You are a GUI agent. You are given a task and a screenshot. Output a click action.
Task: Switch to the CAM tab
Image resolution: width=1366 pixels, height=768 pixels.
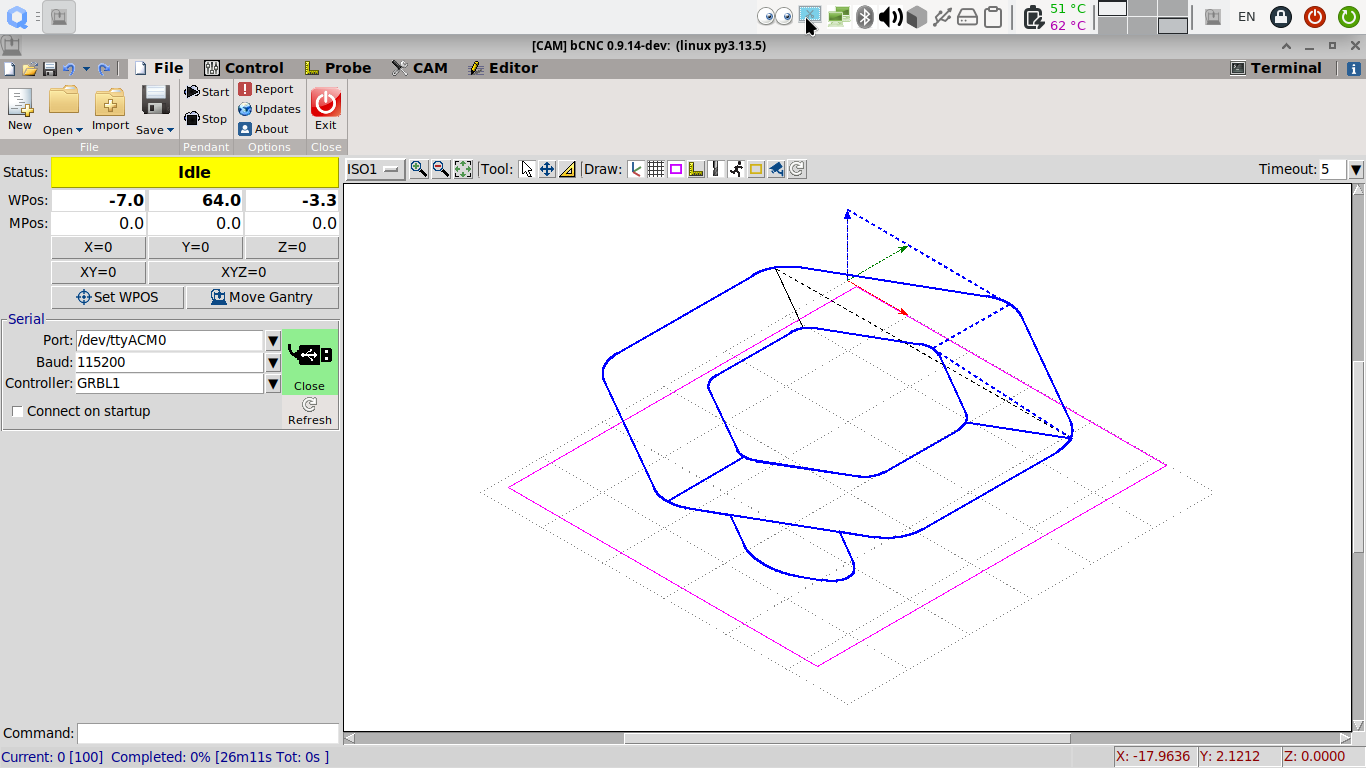point(419,68)
